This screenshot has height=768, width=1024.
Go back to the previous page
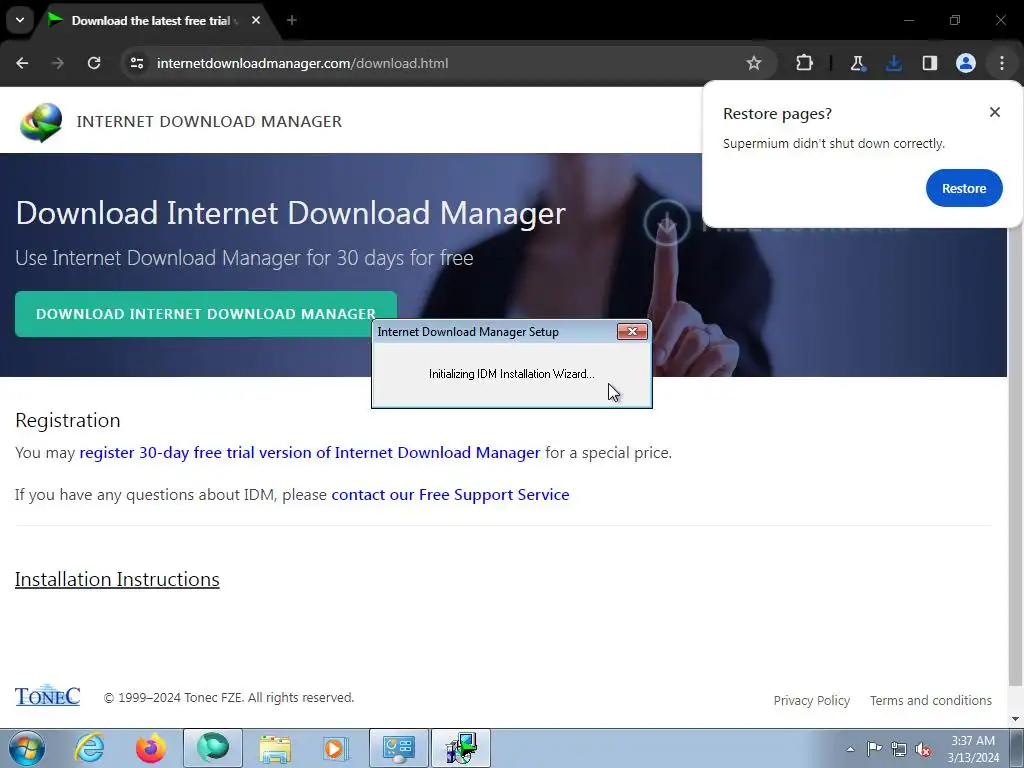click(x=22, y=63)
